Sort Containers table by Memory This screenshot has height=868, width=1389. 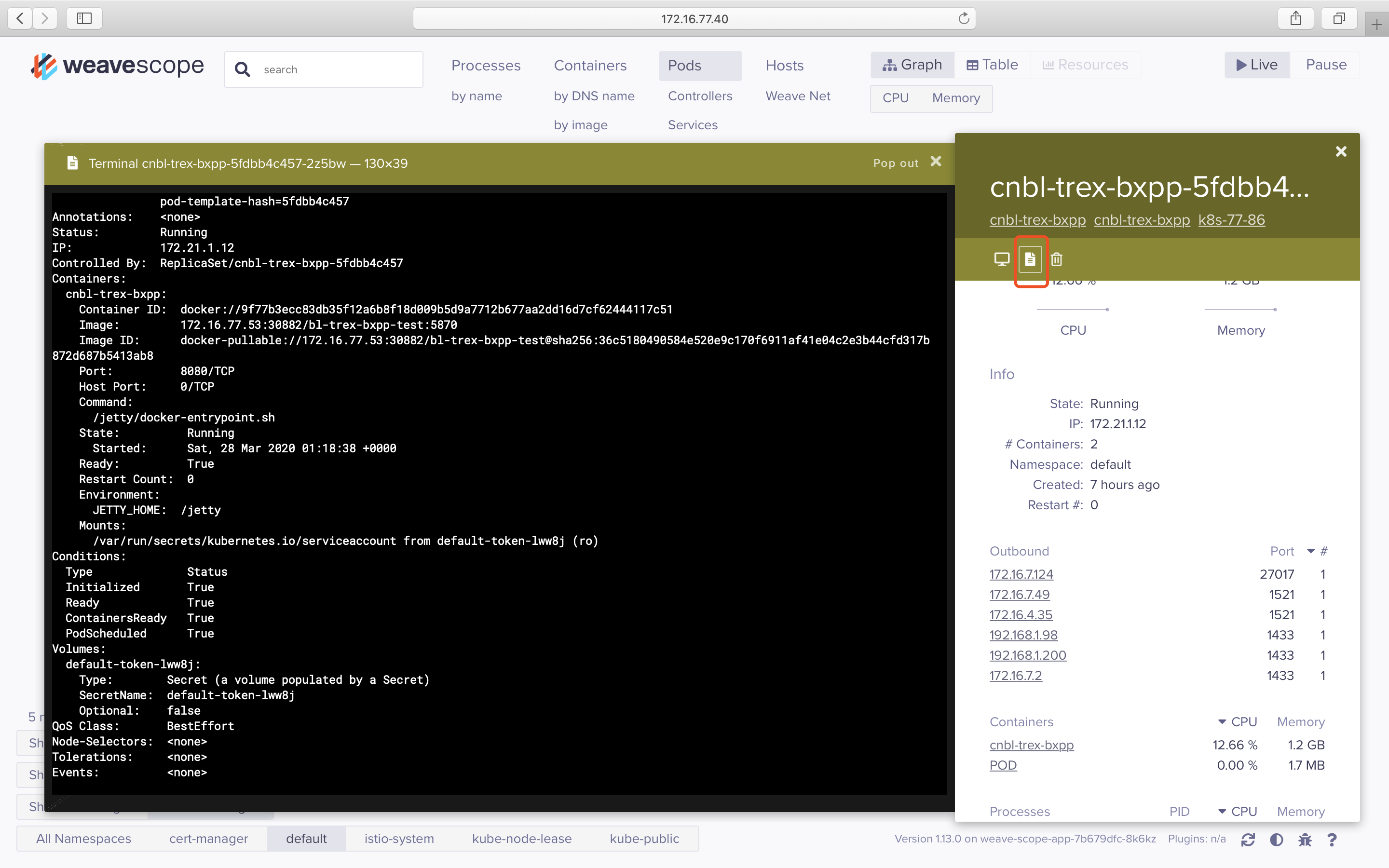(1301, 721)
